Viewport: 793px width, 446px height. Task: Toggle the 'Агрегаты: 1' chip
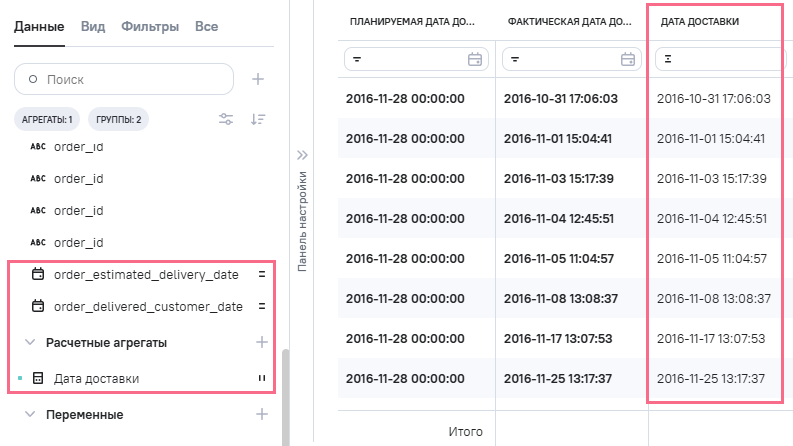point(47,120)
